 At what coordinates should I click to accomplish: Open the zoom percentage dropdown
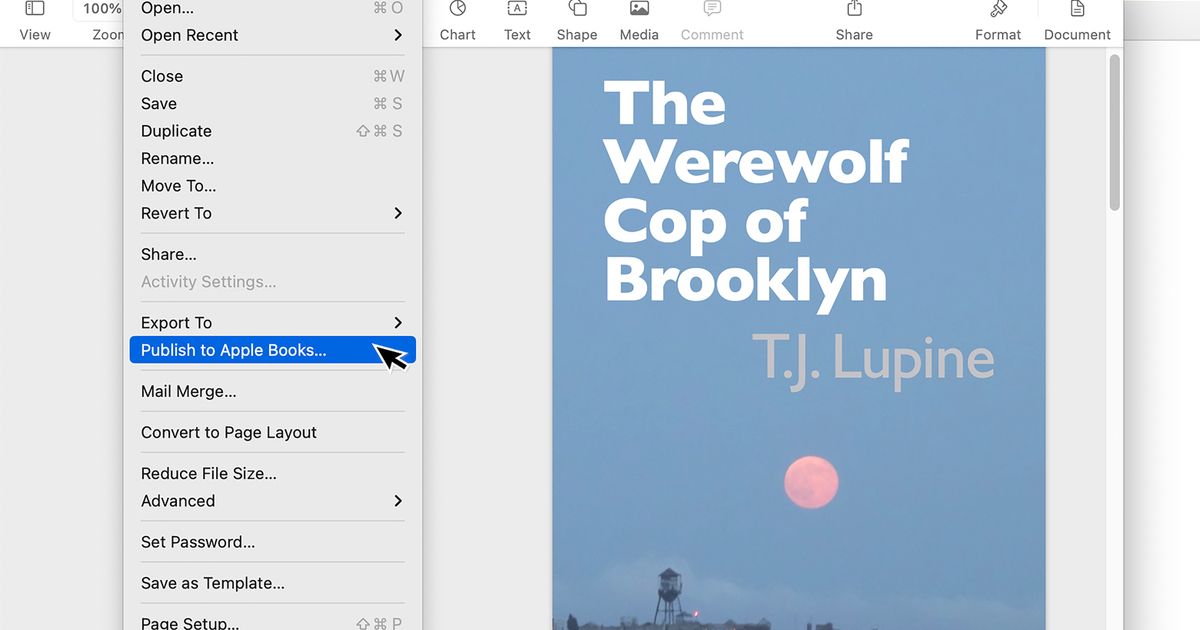tap(100, 9)
